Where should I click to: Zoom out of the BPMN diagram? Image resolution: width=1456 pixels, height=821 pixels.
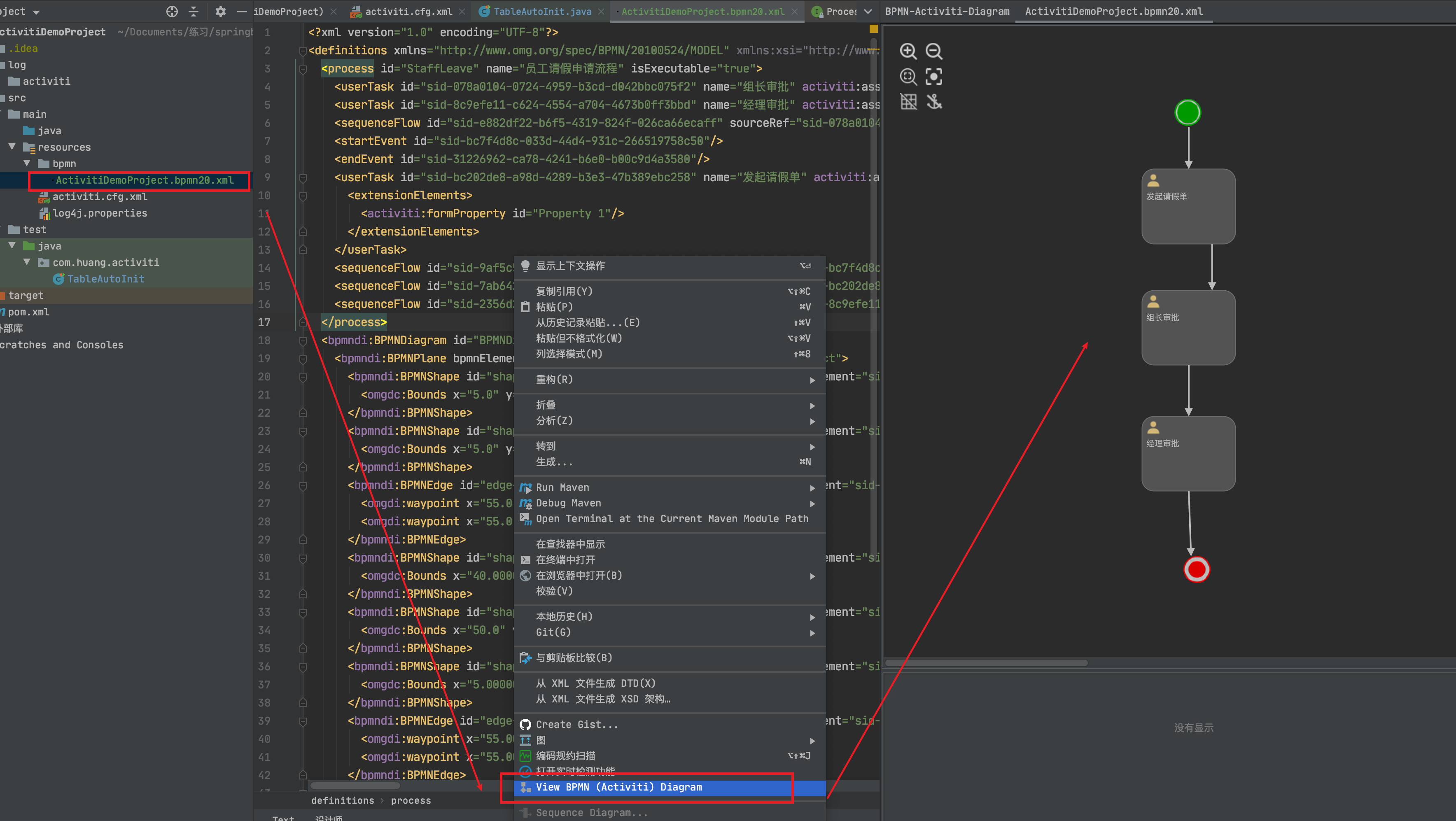point(934,51)
